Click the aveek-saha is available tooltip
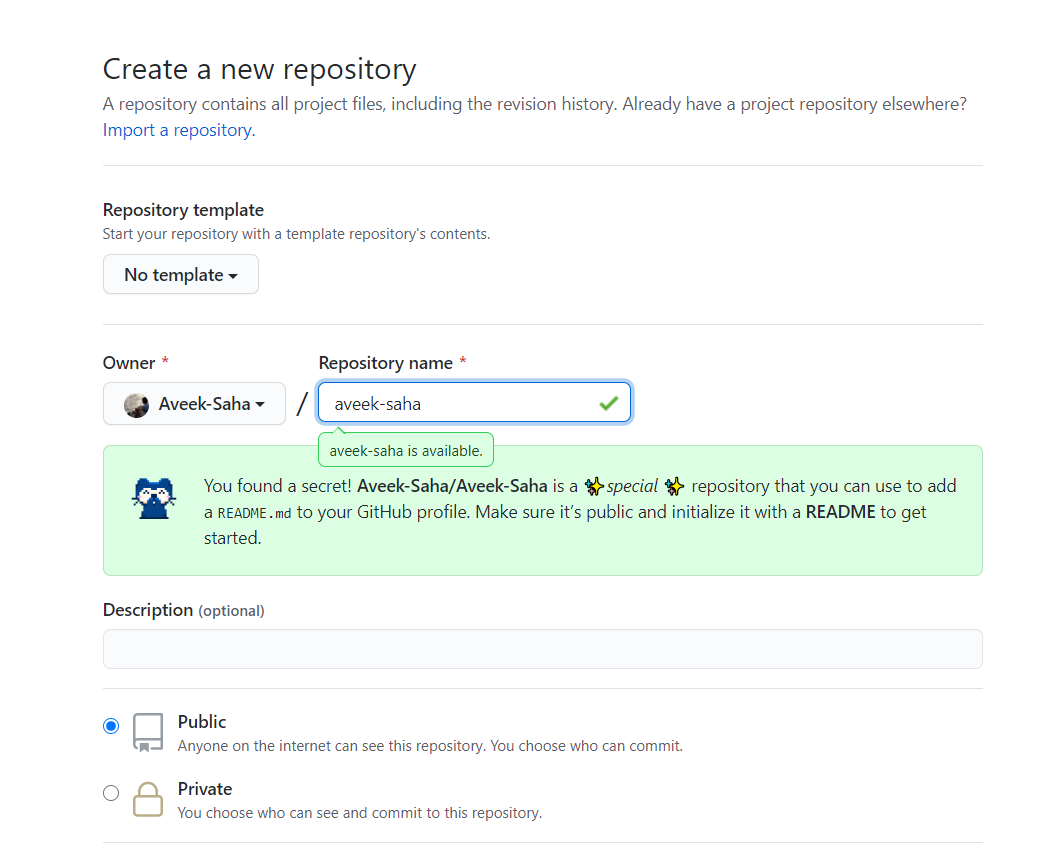This screenshot has height=866, width=1044. 405,451
